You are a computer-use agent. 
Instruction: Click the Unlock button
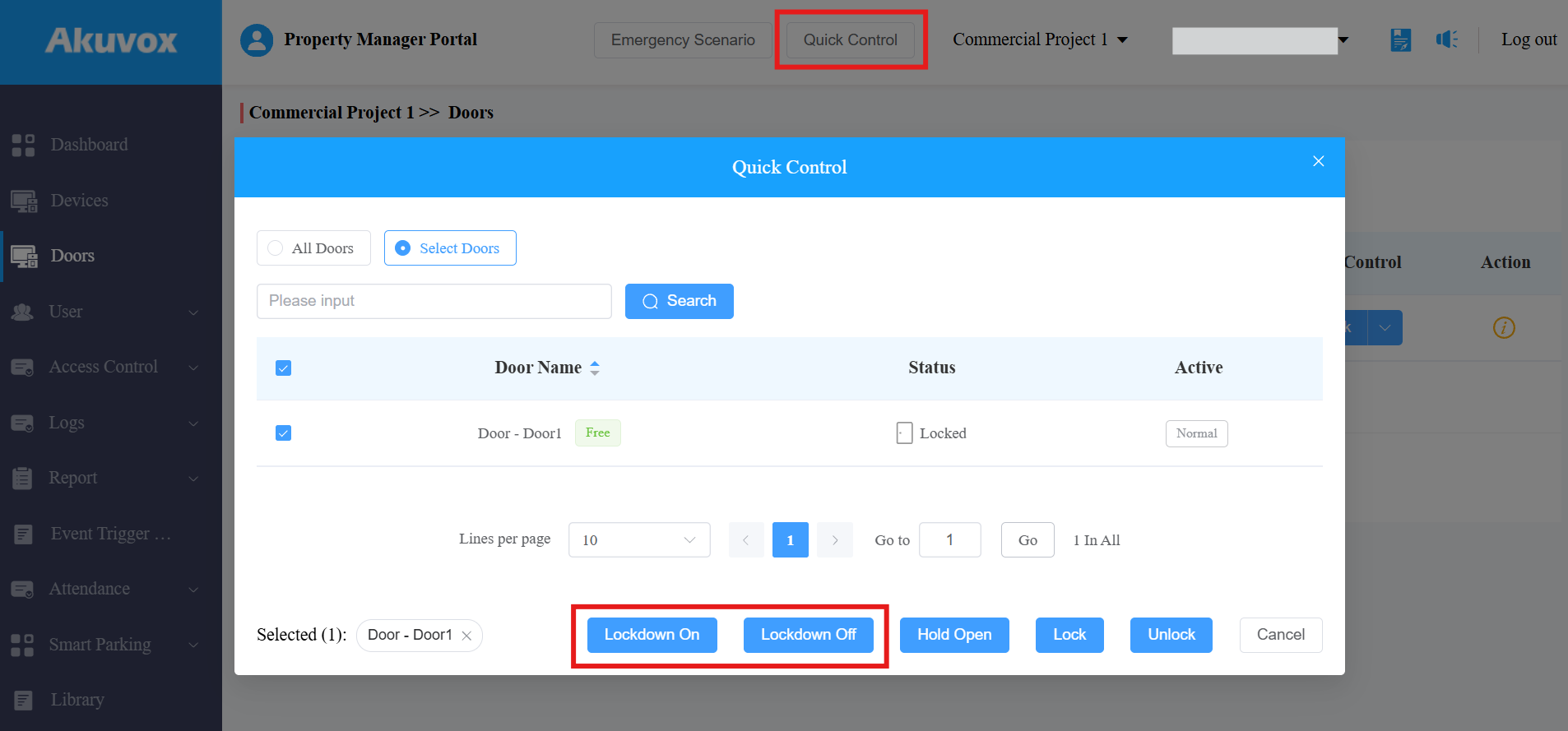(1171, 635)
